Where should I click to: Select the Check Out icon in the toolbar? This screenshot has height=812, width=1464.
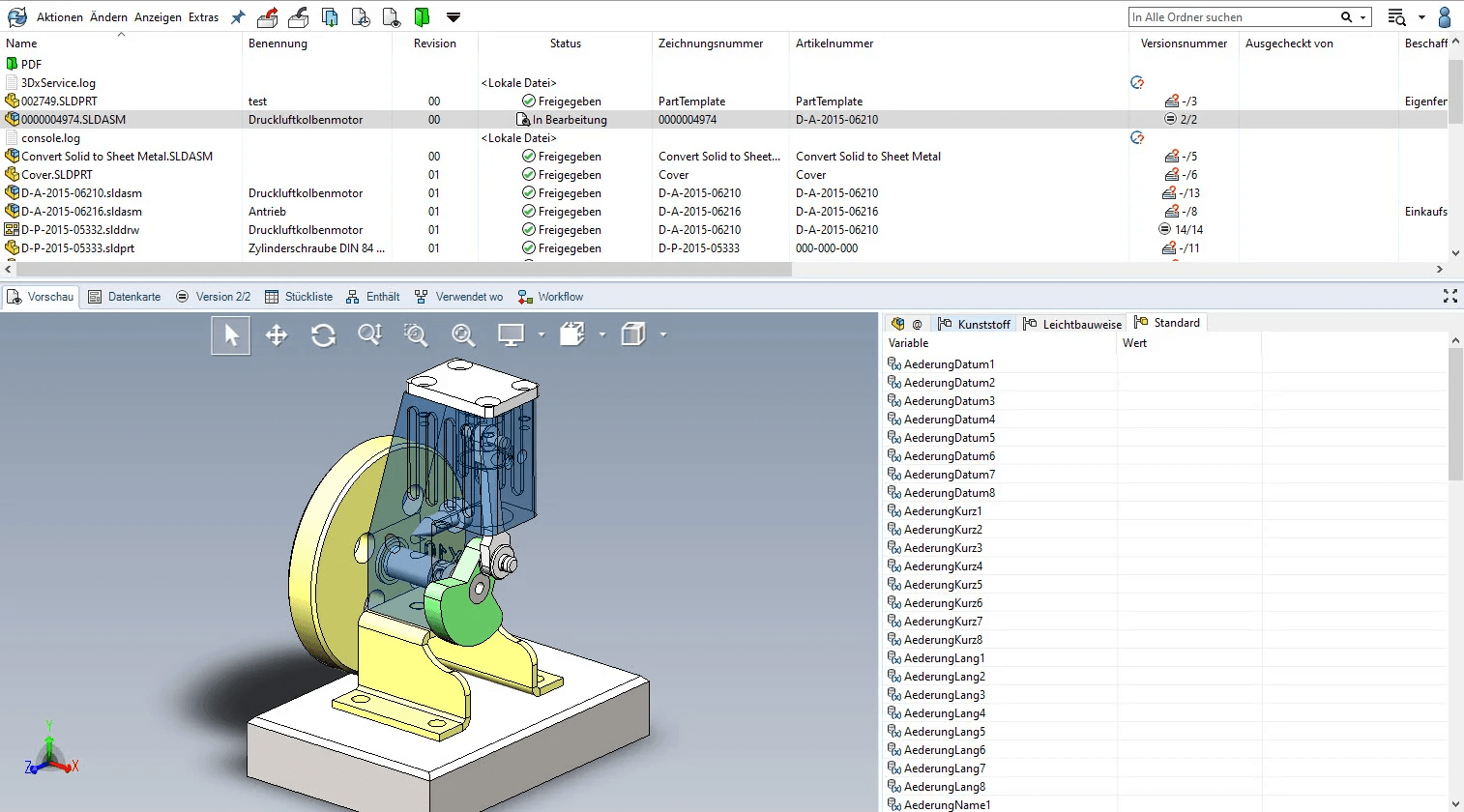click(267, 16)
